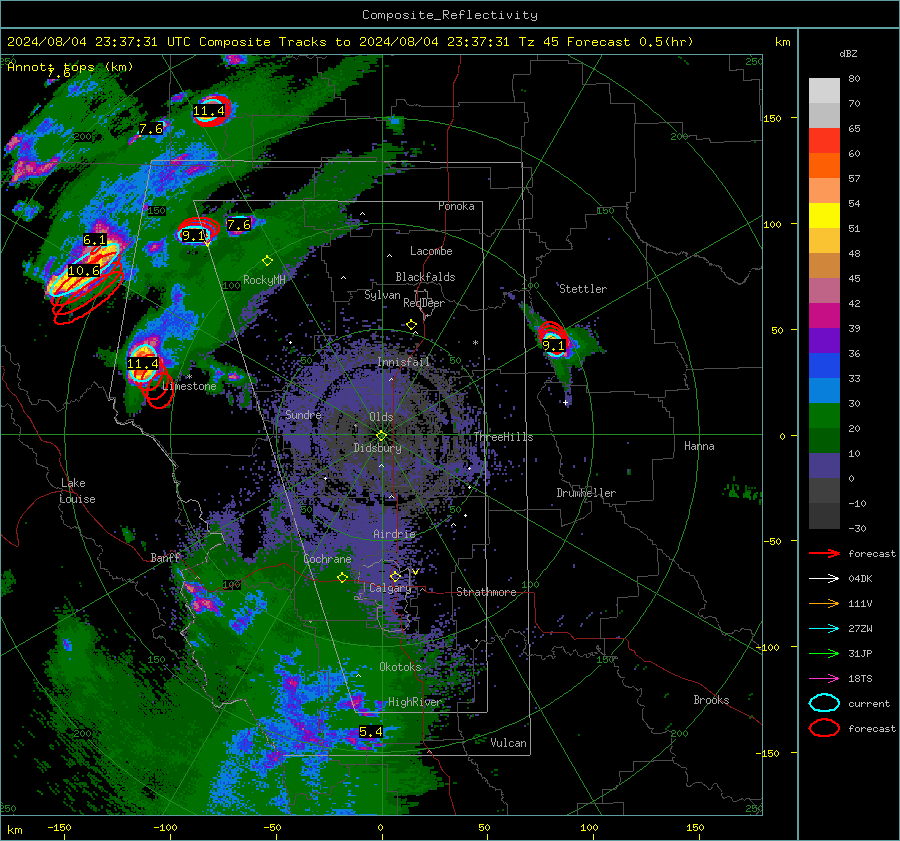This screenshot has width=900, height=841.
Task: Click the yellow diamond marker above Calgary
Action: [395, 576]
